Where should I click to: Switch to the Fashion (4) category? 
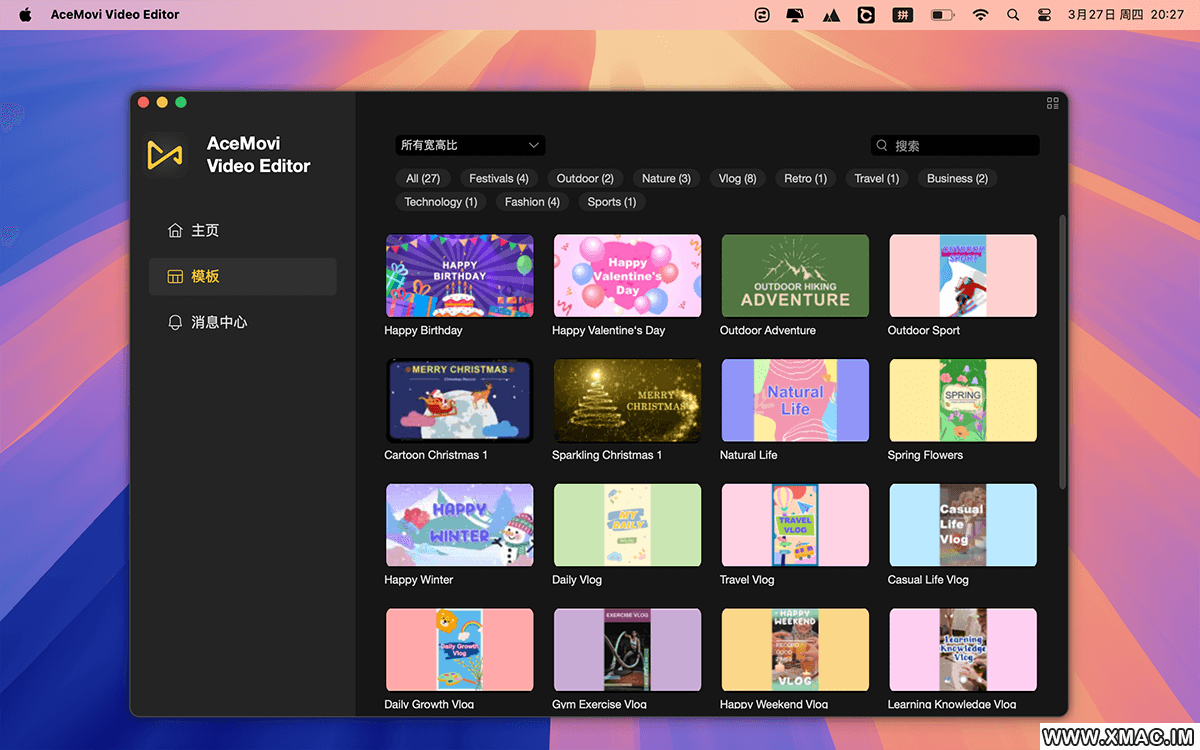point(532,202)
